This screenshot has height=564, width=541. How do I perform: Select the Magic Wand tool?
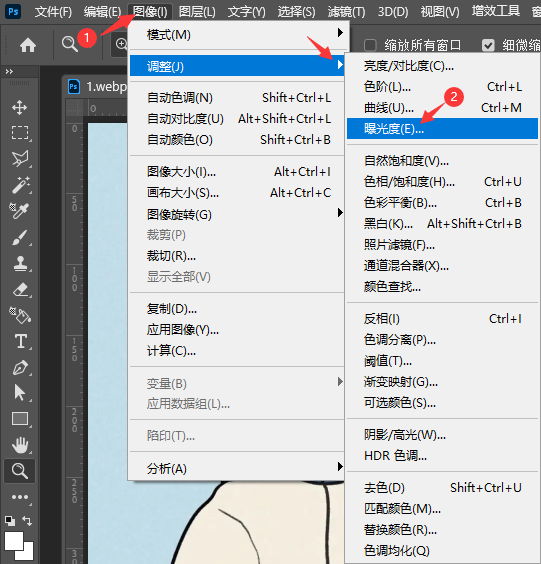(x=21, y=185)
